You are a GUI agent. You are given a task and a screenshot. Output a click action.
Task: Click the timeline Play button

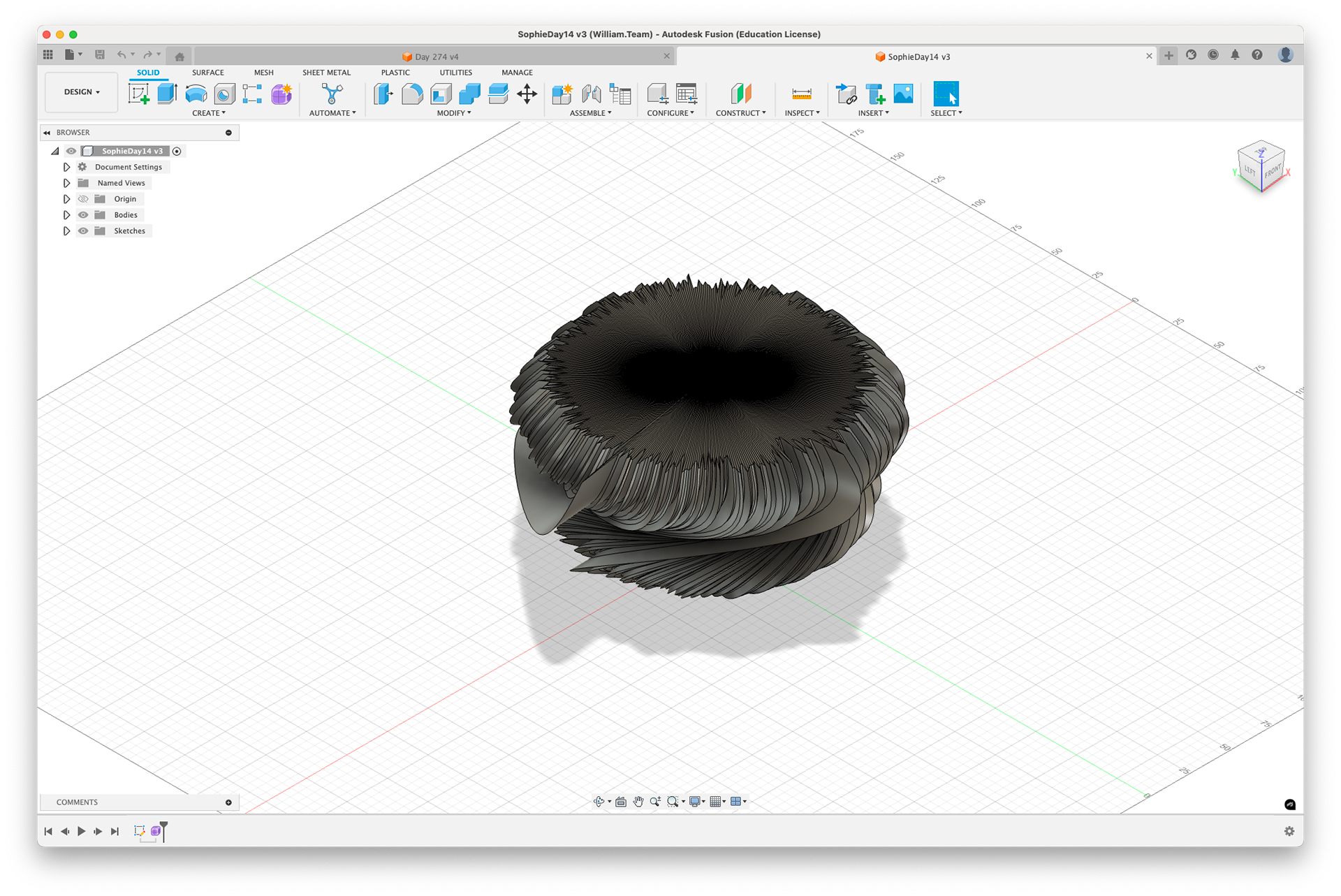pos(81,831)
